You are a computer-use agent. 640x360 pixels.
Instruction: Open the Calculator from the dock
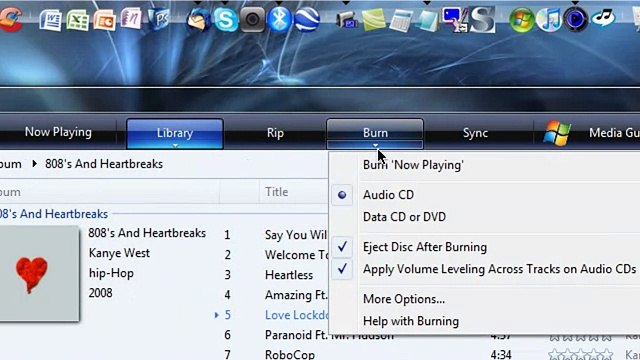(400, 20)
